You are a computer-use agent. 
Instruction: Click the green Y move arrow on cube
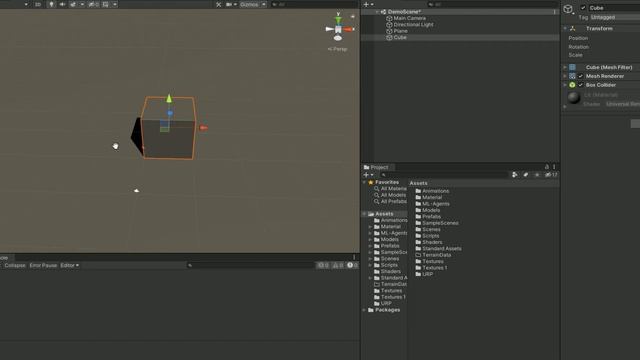[x=169, y=98]
